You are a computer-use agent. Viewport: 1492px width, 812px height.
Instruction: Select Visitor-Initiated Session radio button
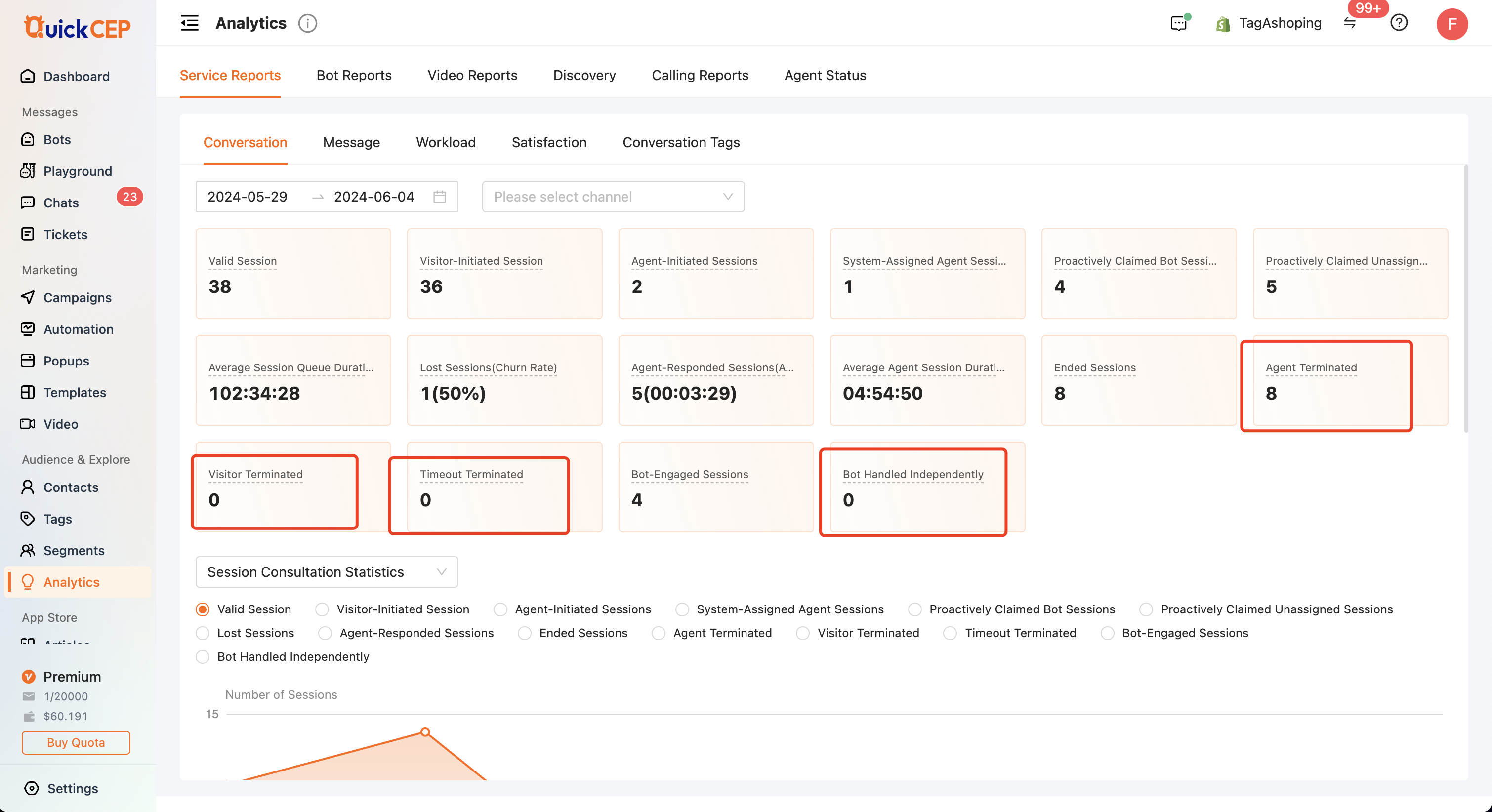point(322,609)
